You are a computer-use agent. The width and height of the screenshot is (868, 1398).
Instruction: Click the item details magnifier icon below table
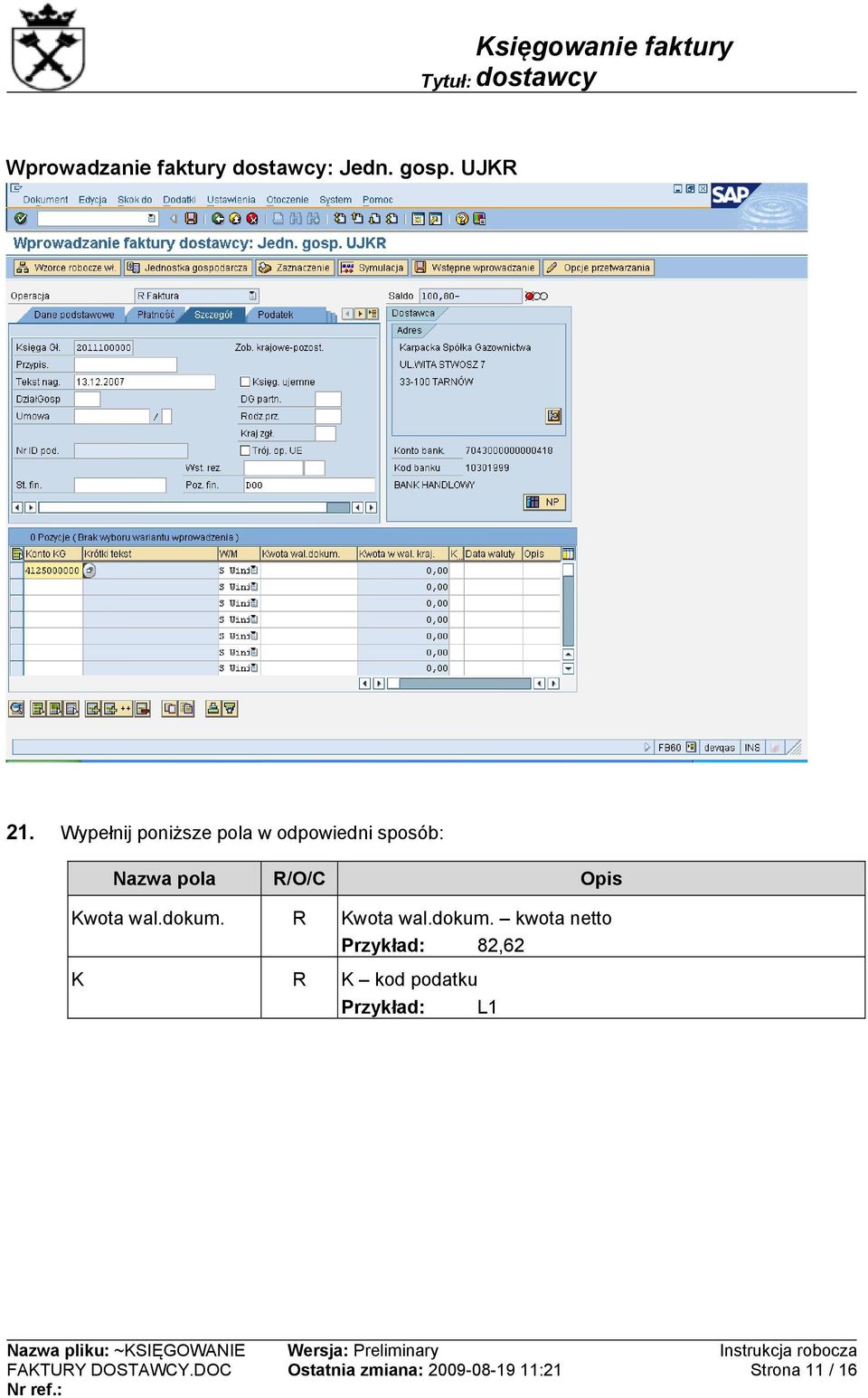(16, 709)
